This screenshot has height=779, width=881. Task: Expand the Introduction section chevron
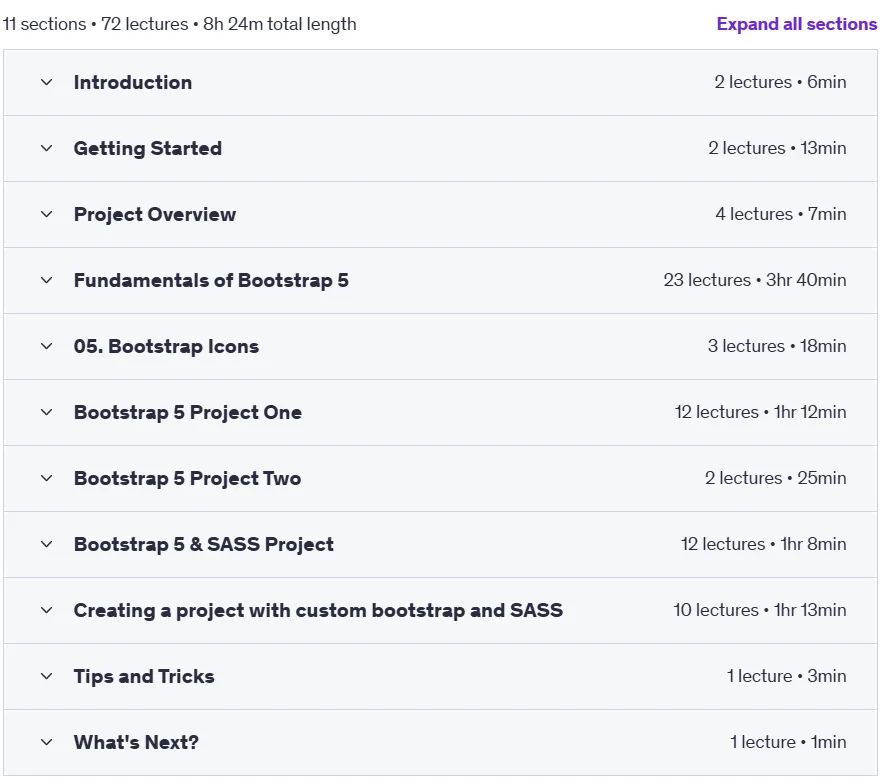tap(47, 83)
